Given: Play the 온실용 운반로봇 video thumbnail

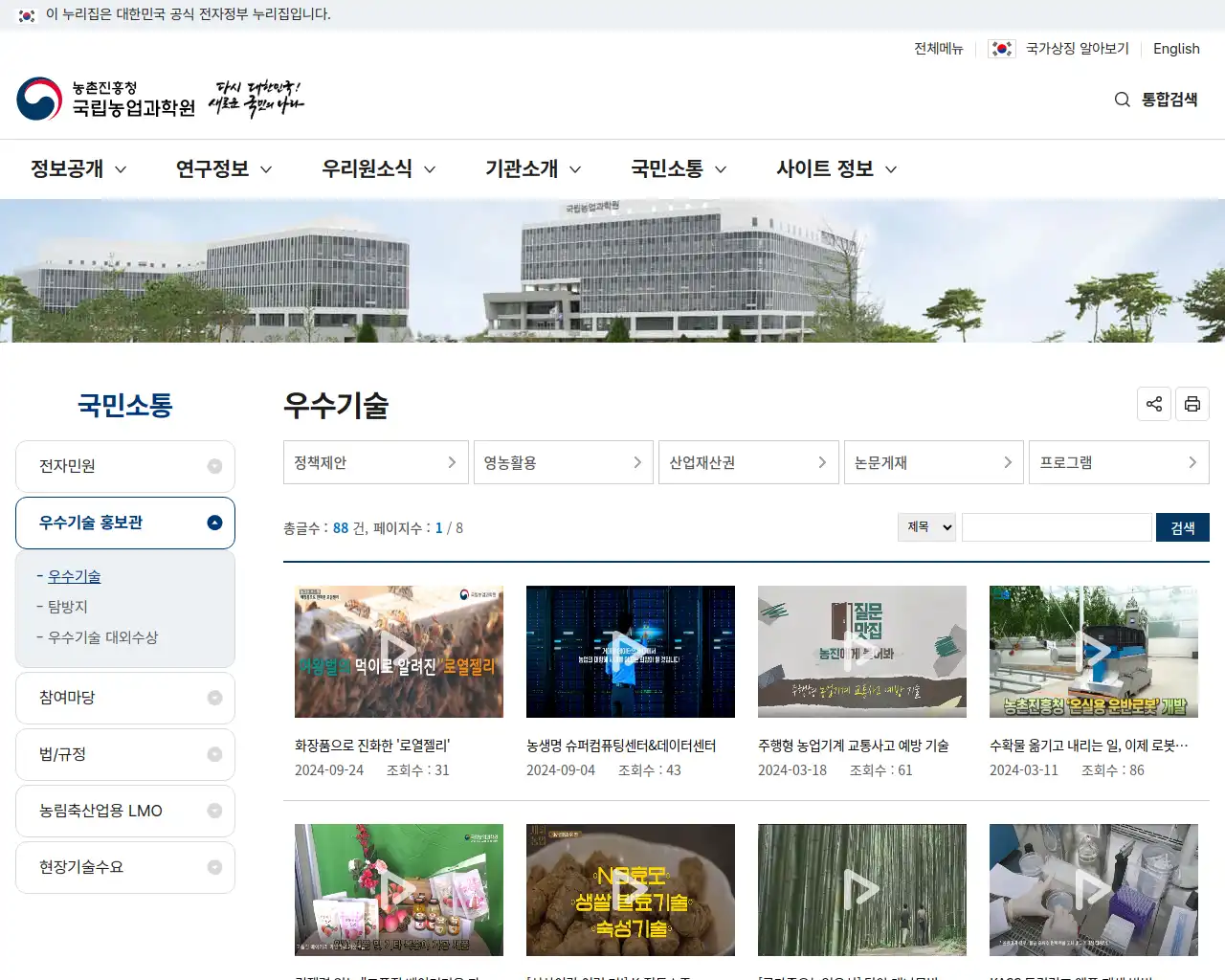Looking at the screenshot, I should tap(1094, 652).
